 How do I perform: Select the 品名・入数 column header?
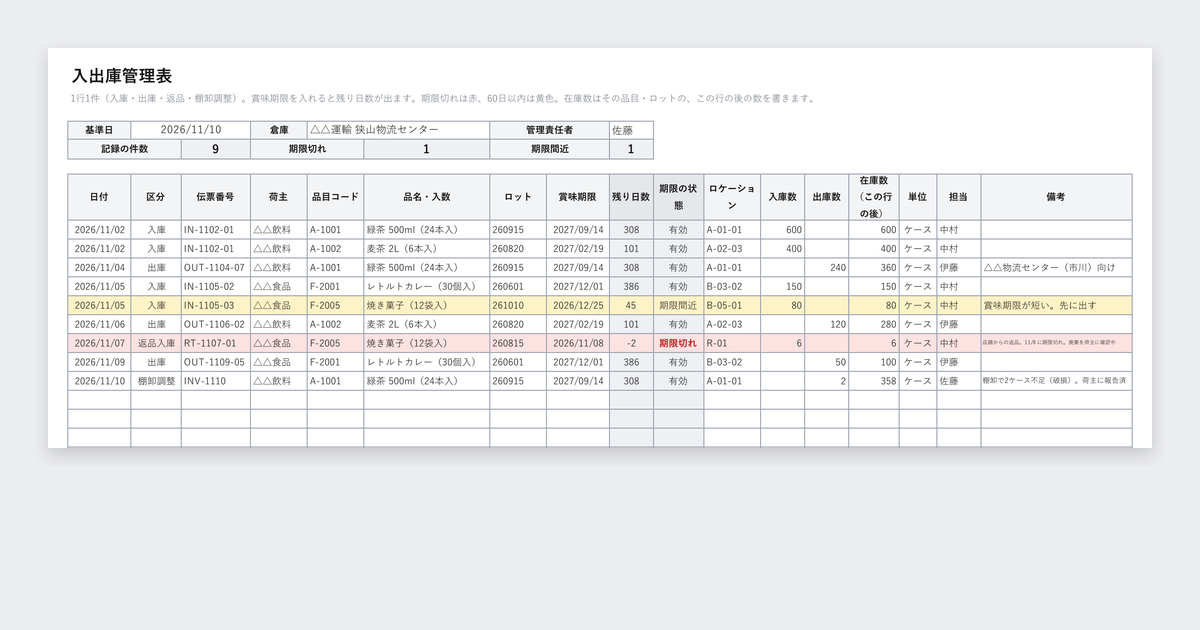[427, 197]
